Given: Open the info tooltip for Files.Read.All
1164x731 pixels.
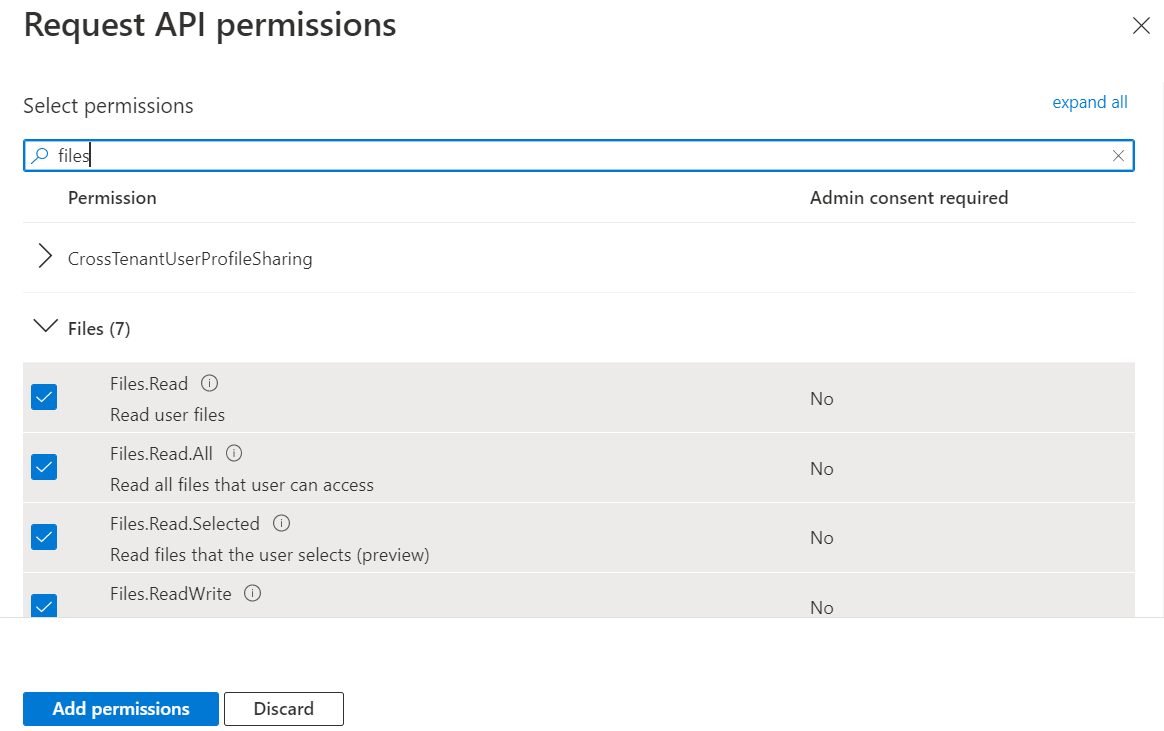Looking at the screenshot, I should (234, 453).
